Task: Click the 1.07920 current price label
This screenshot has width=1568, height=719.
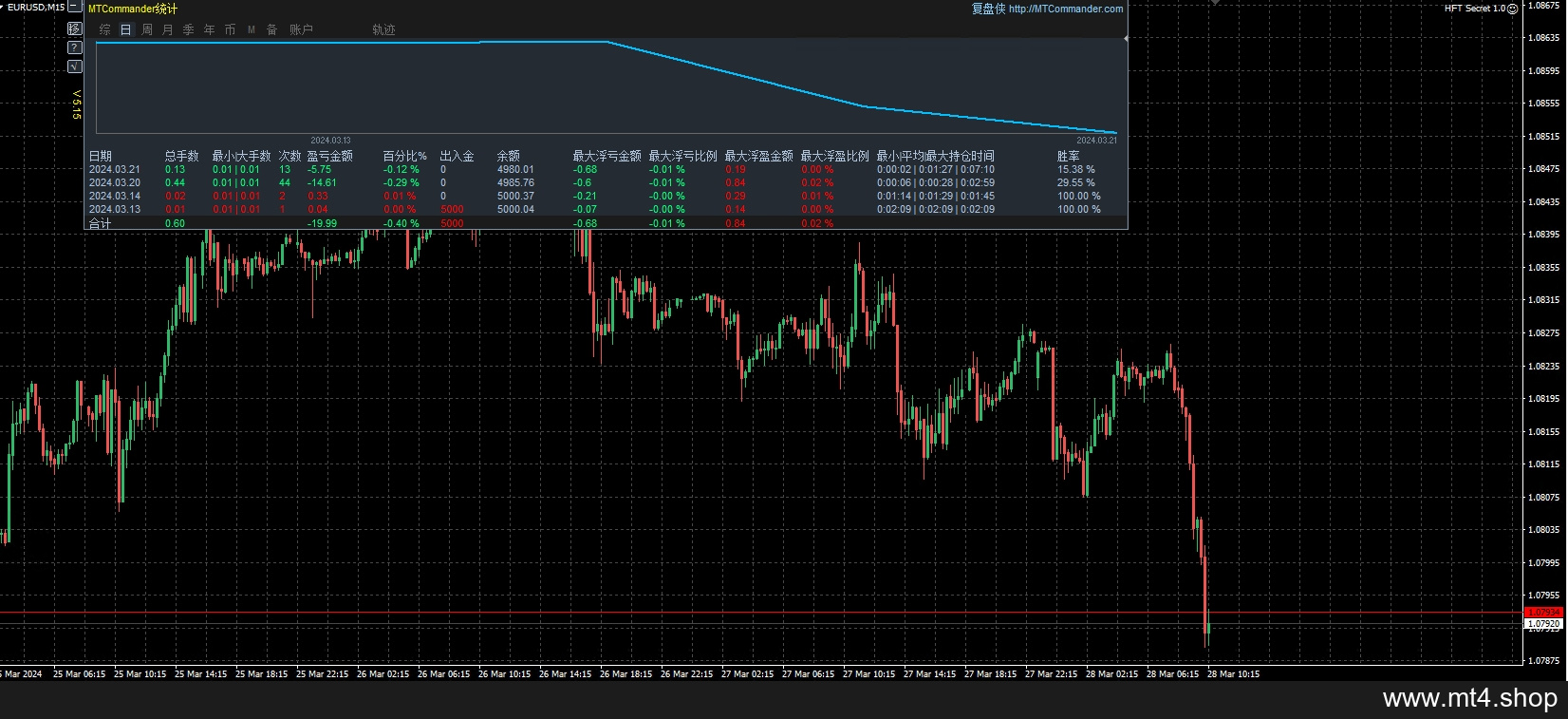Action: pos(1543,625)
